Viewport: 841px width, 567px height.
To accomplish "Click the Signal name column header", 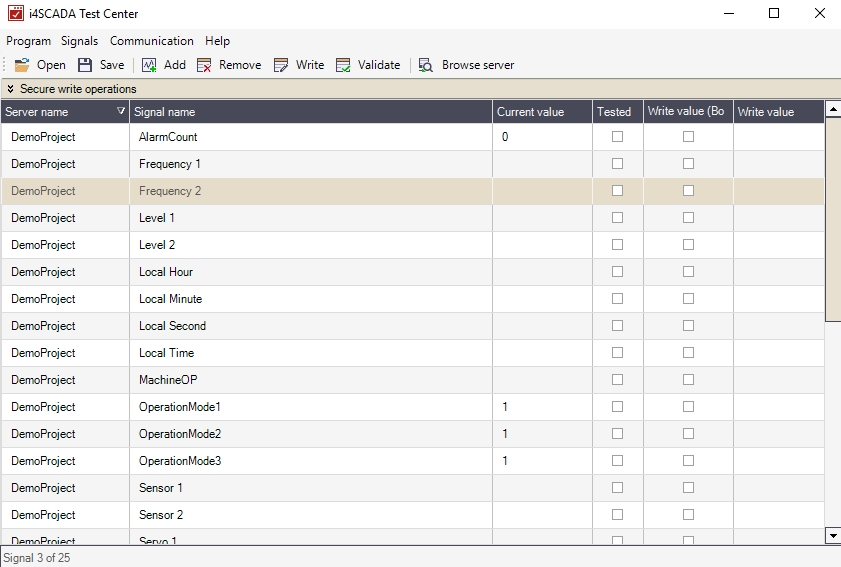I will coord(165,112).
